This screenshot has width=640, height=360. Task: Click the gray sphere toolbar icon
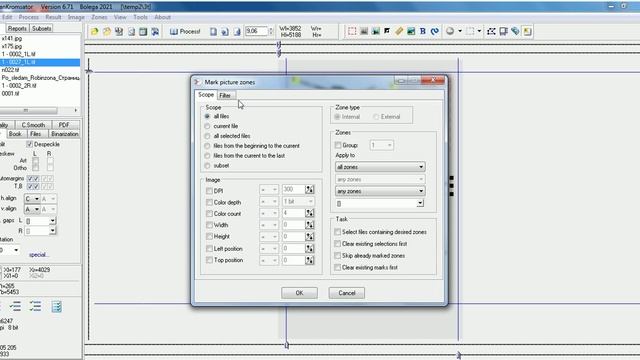(450, 31)
